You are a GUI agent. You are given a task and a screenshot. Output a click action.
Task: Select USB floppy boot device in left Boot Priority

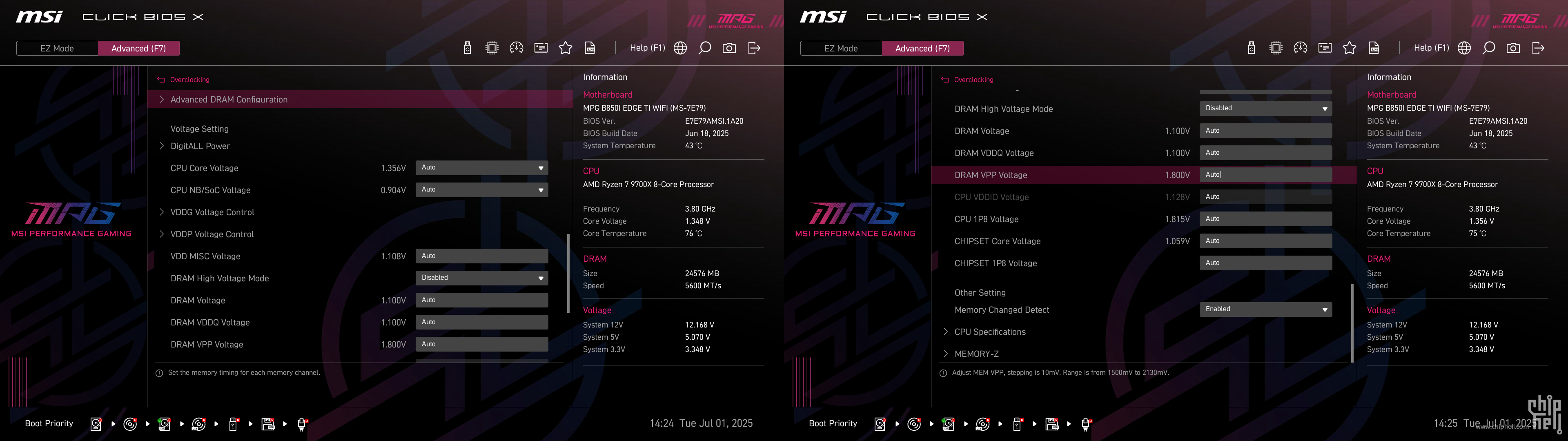[268, 424]
